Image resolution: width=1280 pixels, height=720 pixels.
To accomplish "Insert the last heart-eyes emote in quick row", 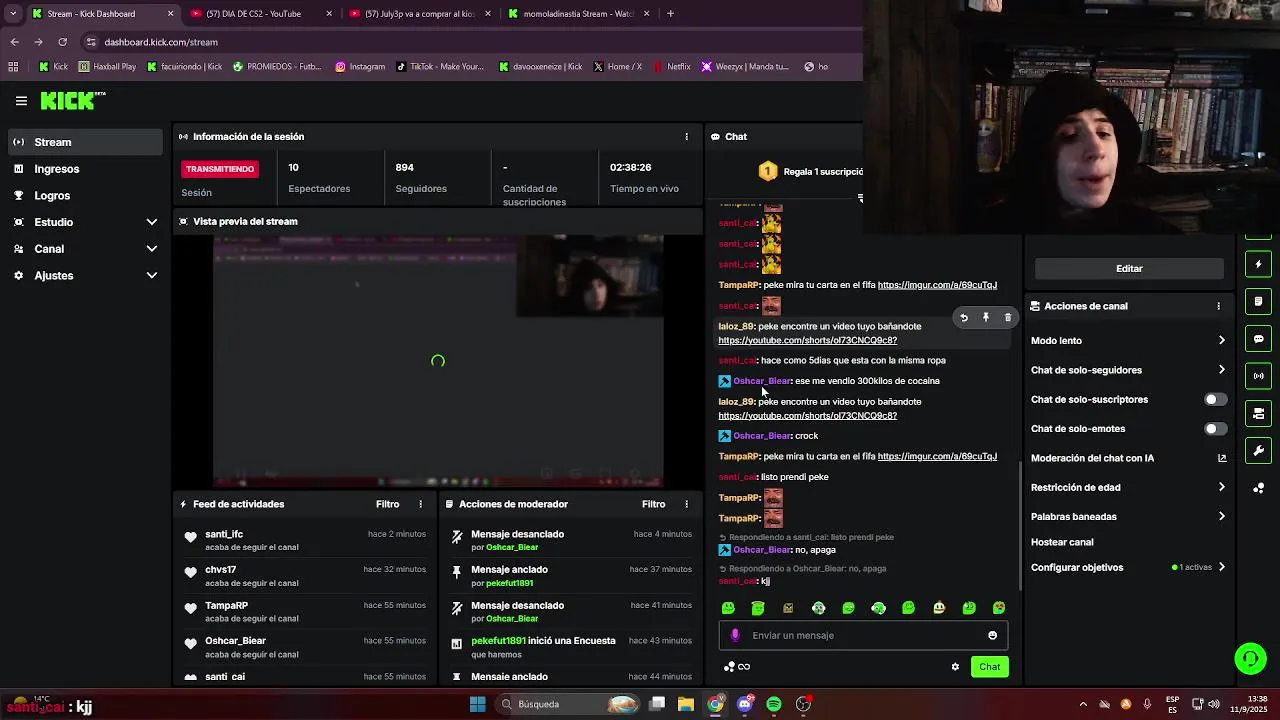I will [999, 608].
